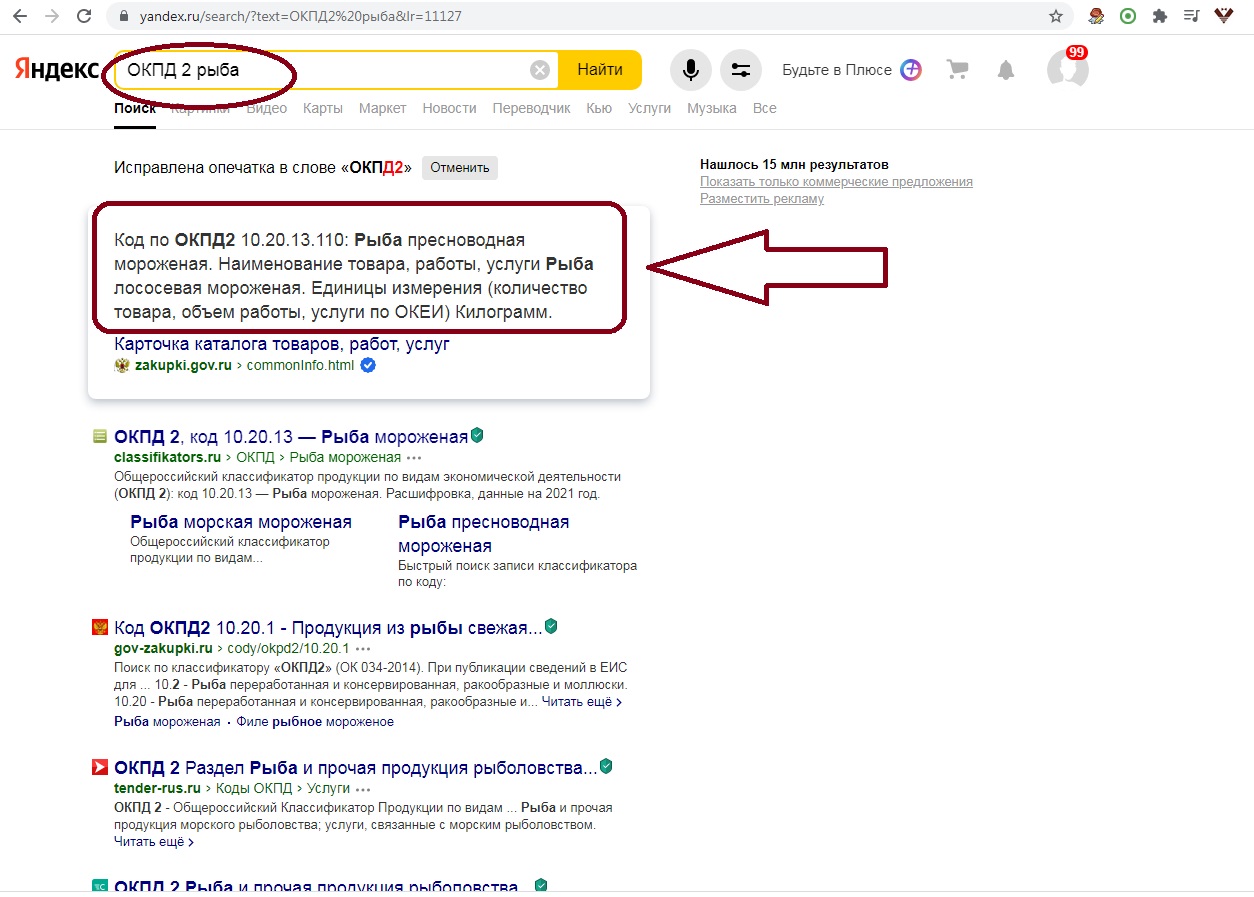1254x897 pixels.
Task: Clear the search field with X icon
Action: click(540, 70)
